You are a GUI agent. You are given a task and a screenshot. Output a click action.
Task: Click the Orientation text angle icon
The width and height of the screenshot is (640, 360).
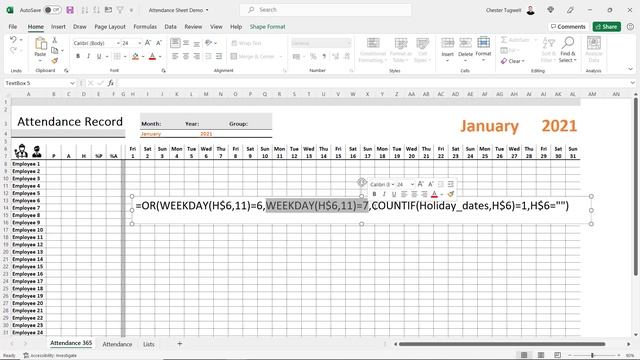(209, 43)
